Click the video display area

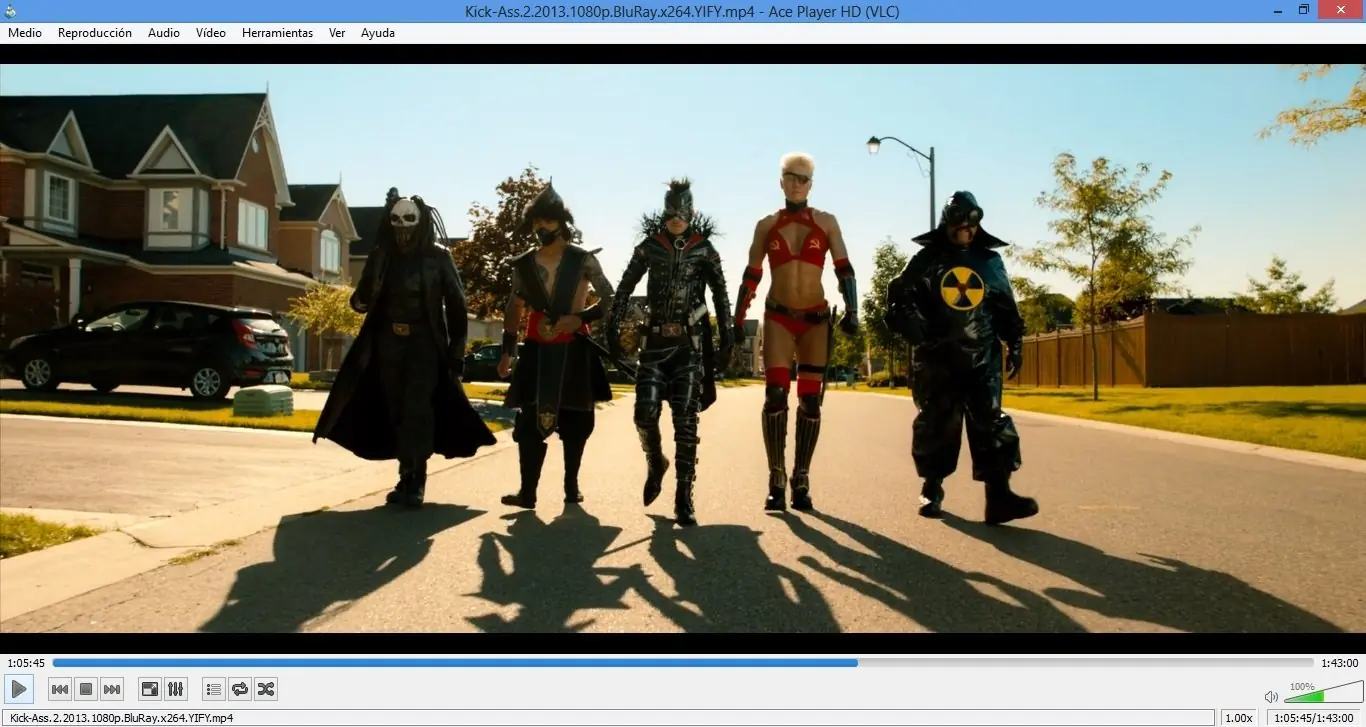coord(683,348)
